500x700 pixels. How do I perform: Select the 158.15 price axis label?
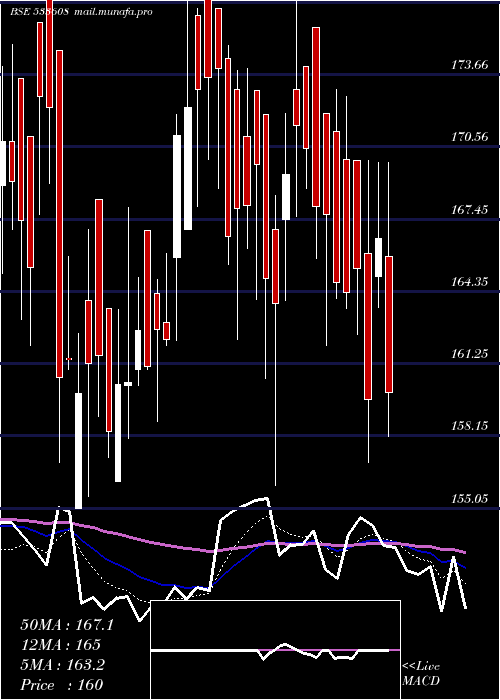(x=469, y=426)
